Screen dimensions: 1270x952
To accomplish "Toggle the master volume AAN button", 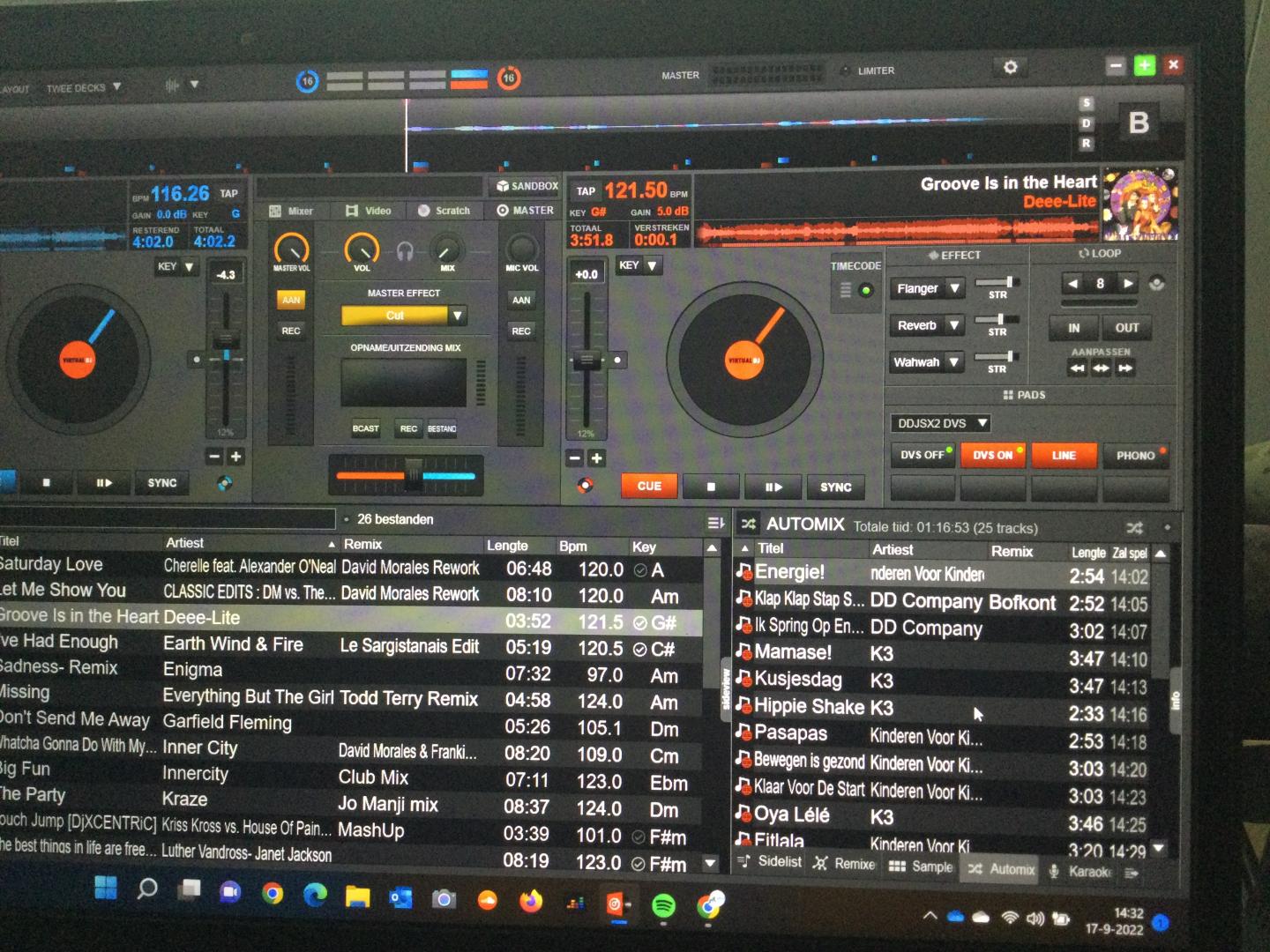I will point(291,300).
